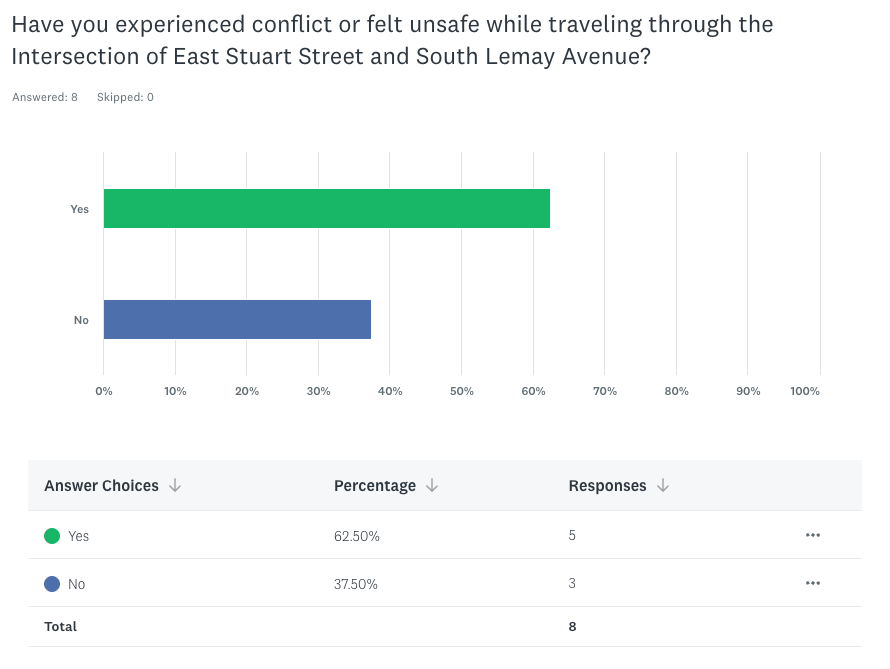Open the three-dot menu for No row
This screenshot has height=669, width=890.
point(812,583)
